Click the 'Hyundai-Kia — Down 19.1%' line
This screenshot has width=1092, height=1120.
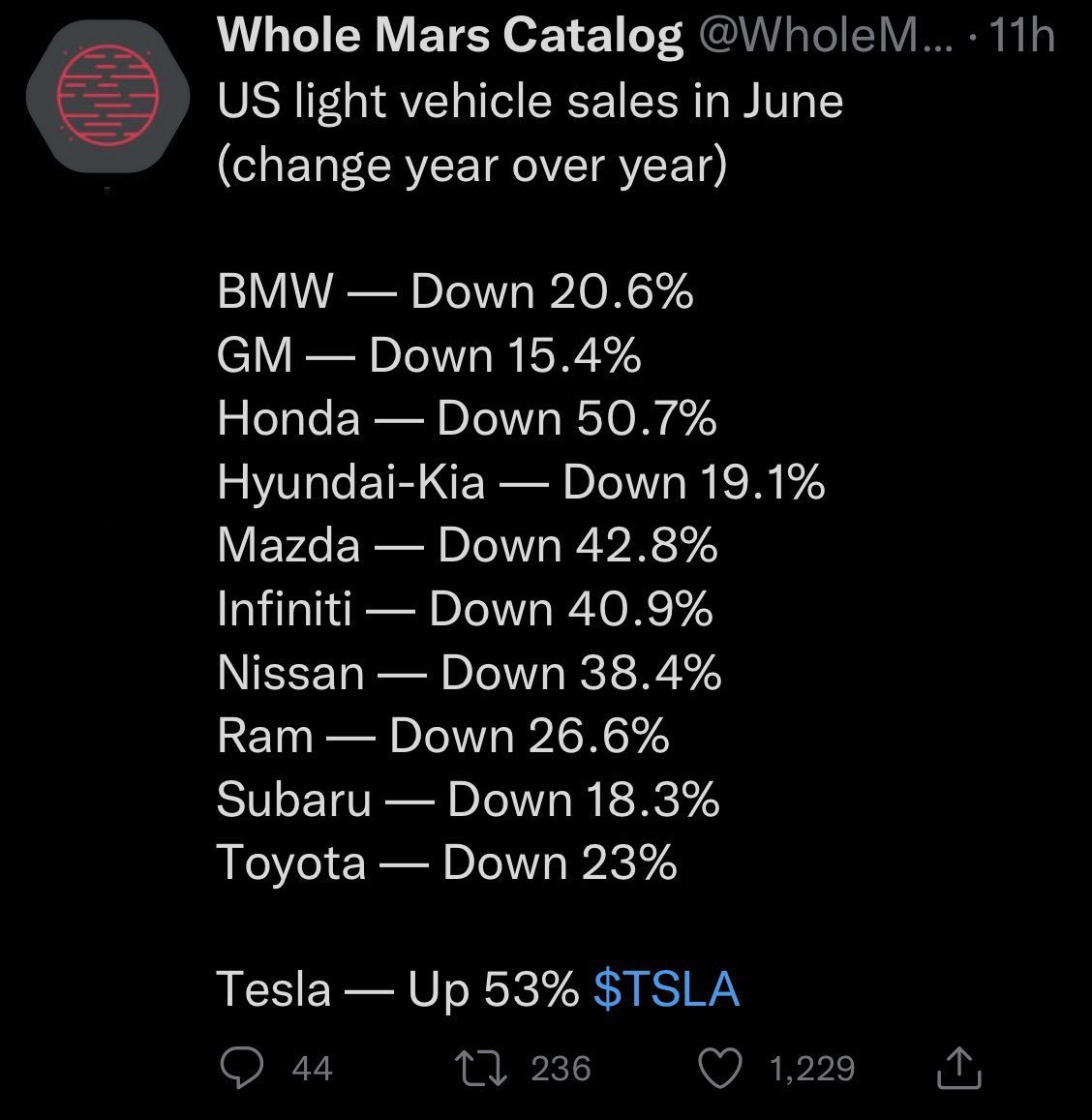[x=521, y=482]
